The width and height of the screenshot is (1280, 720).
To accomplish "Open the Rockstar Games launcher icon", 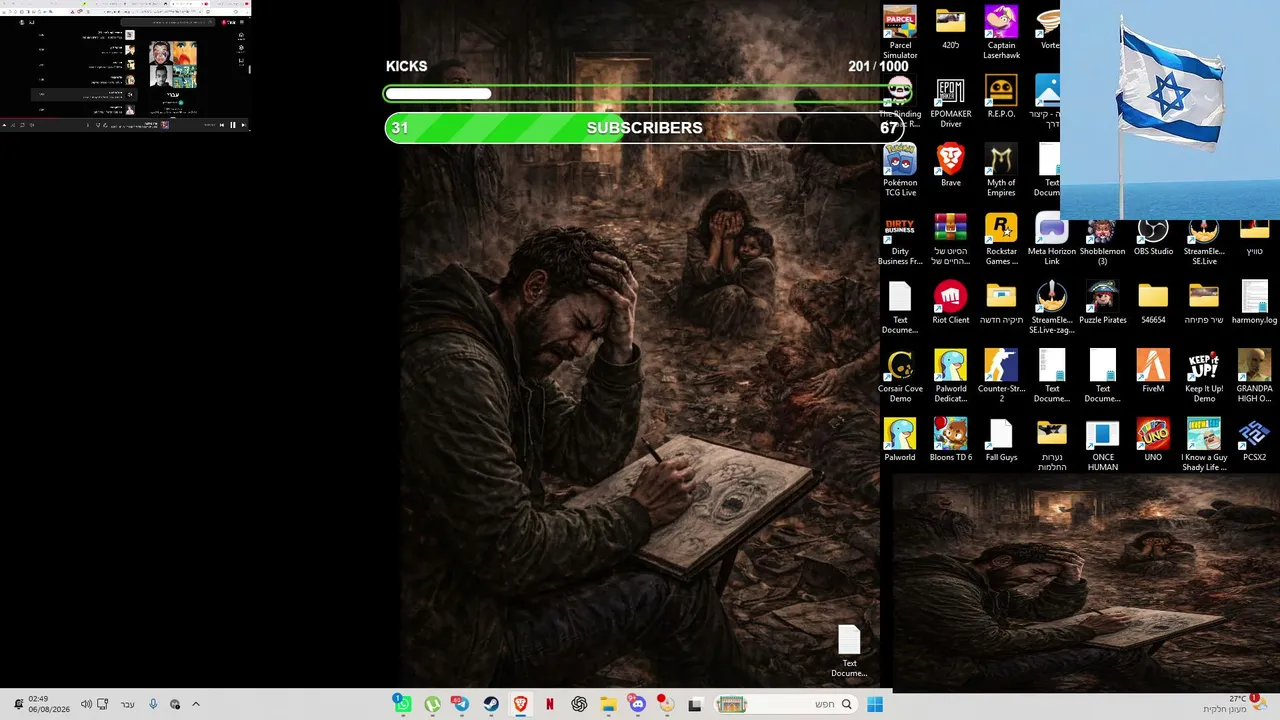I will click(x=1001, y=239).
